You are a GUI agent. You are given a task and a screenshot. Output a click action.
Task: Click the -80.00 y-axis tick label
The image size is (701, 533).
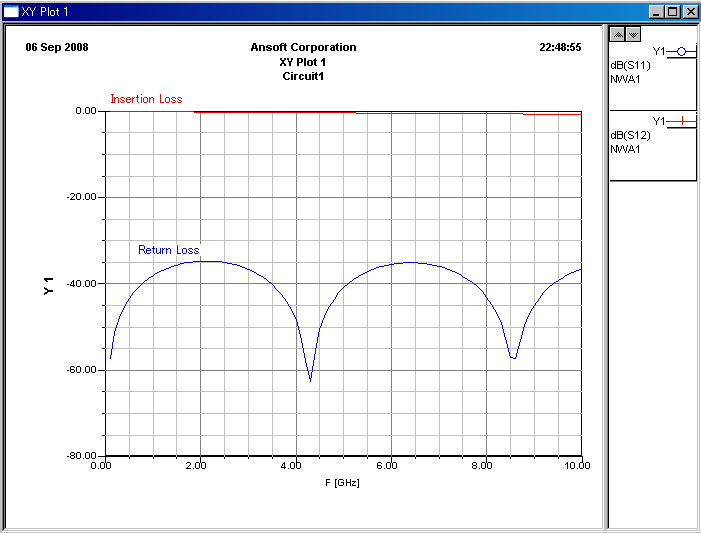pos(81,456)
